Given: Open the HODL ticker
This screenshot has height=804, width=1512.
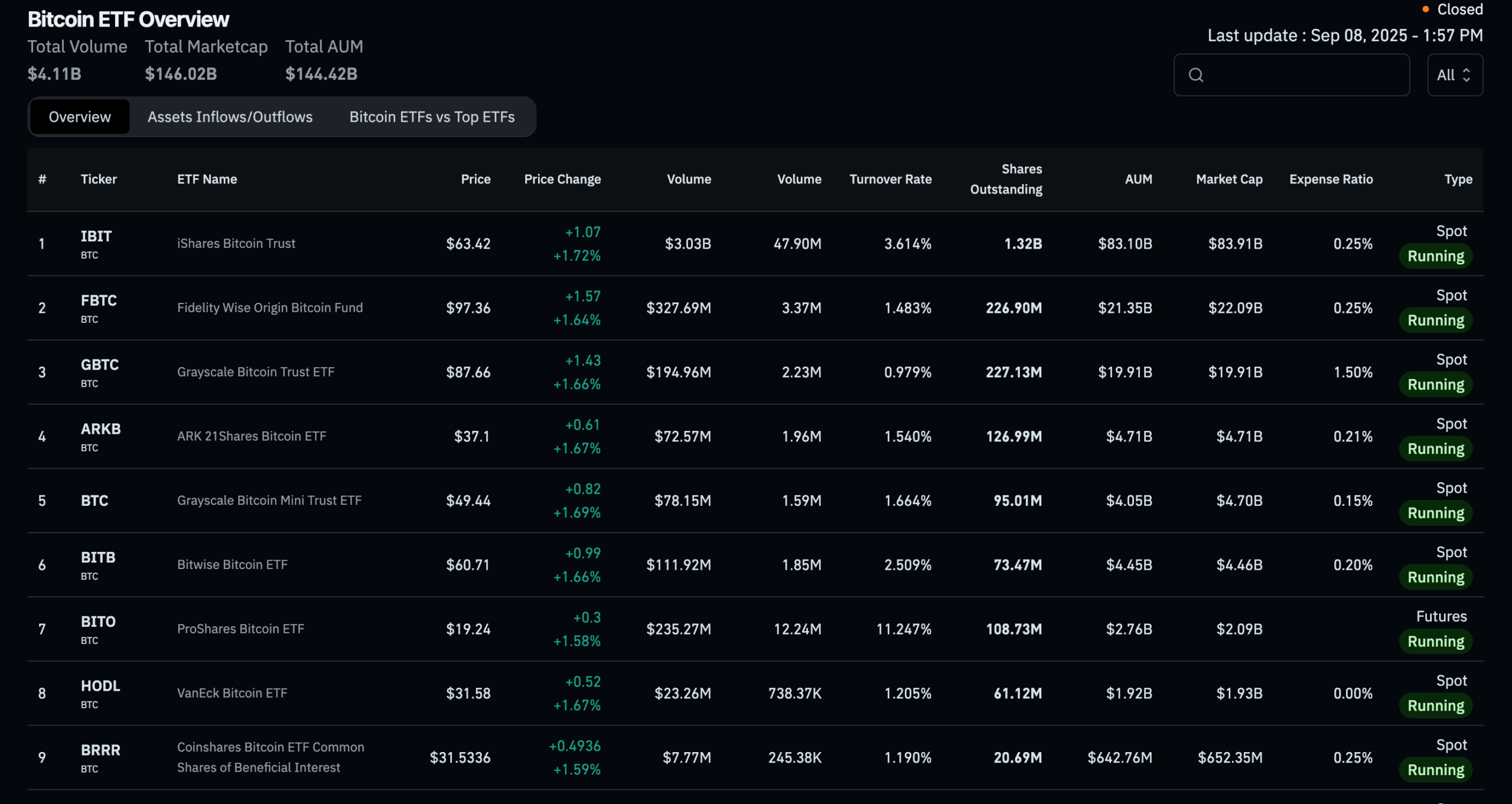Looking at the screenshot, I should [x=100, y=686].
